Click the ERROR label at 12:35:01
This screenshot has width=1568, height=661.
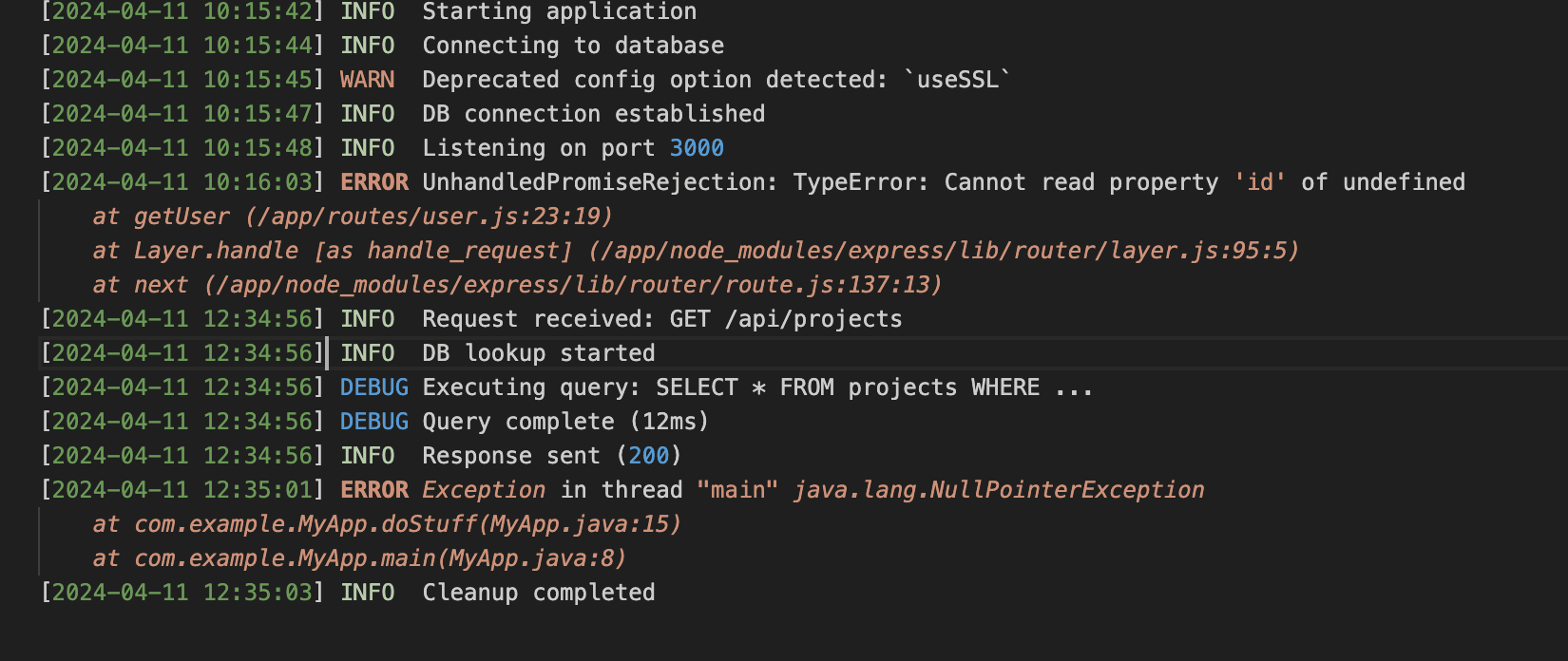[374, 490]
